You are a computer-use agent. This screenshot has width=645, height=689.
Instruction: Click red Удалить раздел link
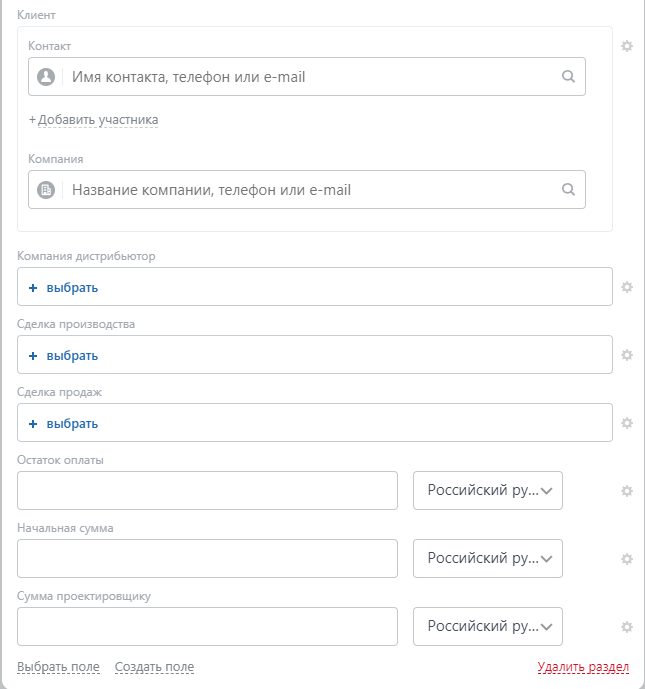coord(582,667)
